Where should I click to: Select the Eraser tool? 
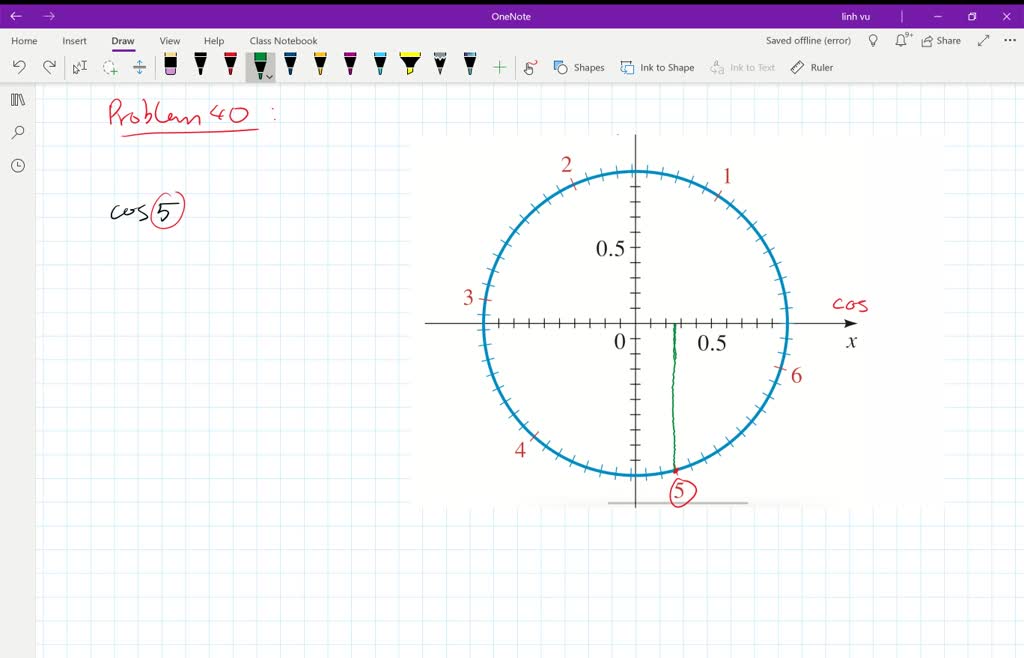[x=170, y=64]
